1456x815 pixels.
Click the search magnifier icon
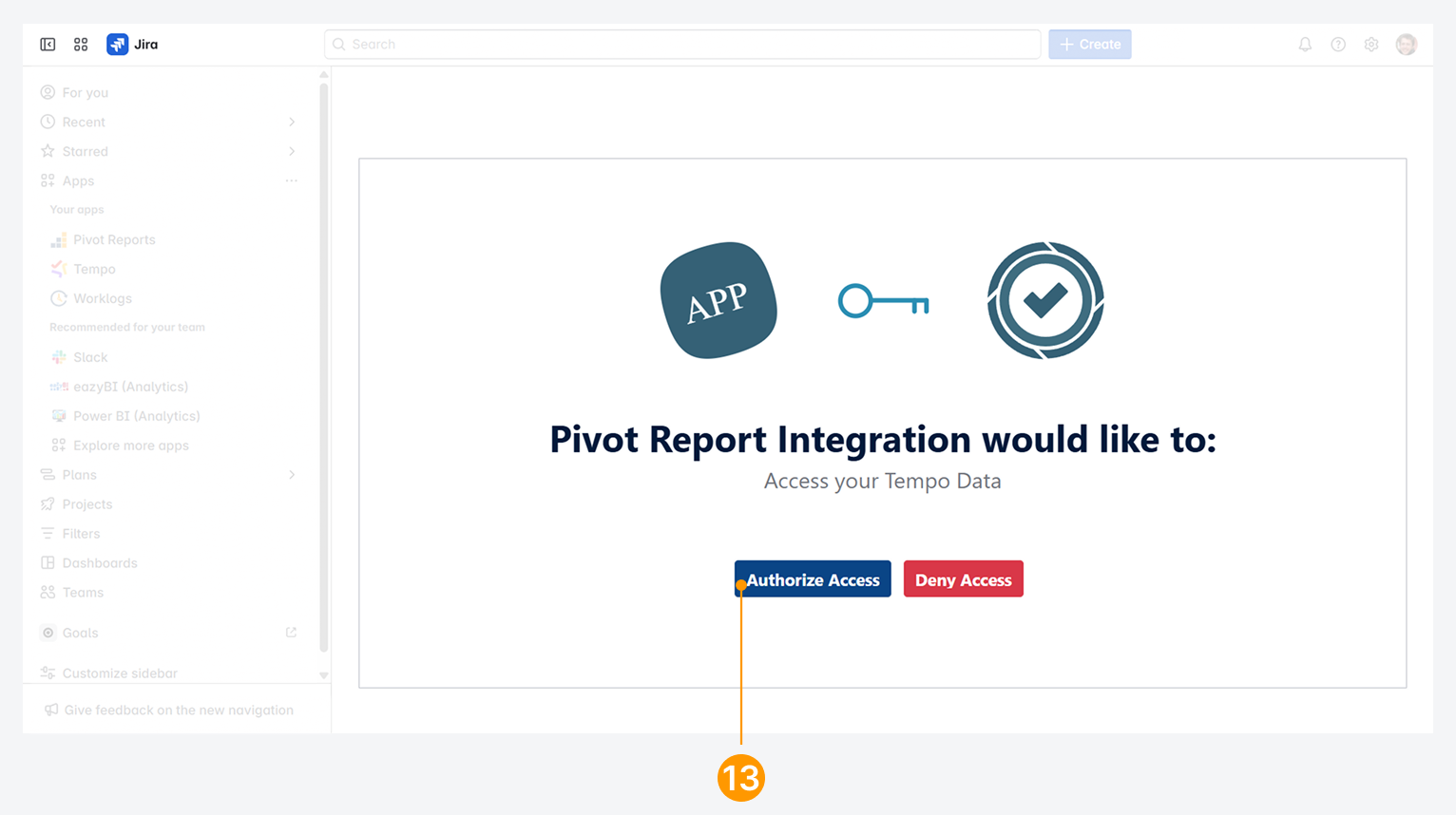click(339, 45)
